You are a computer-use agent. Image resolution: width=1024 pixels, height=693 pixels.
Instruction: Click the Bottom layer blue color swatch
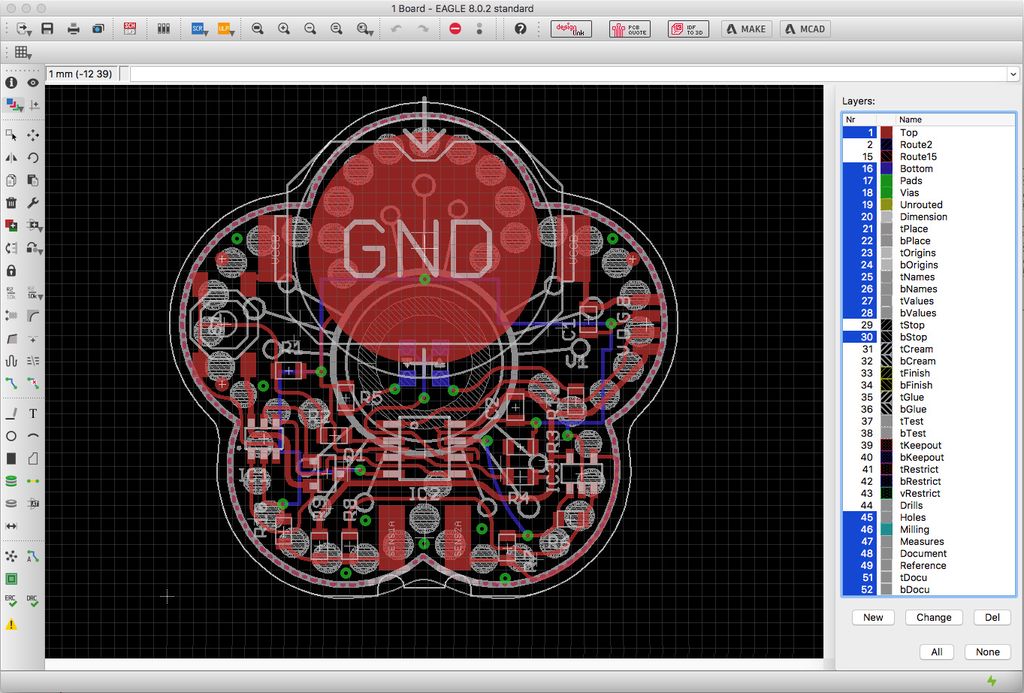point(886,169)
